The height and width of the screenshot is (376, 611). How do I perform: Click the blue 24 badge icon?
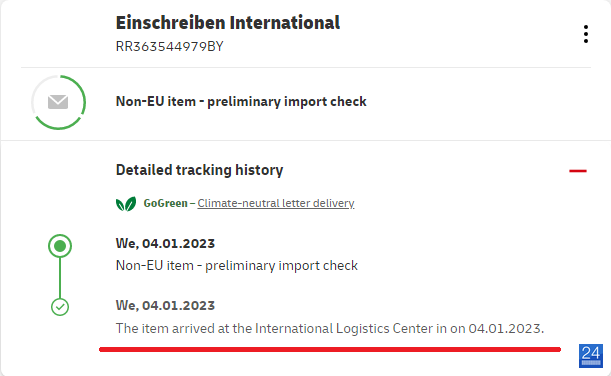click(x=591, y=356)
